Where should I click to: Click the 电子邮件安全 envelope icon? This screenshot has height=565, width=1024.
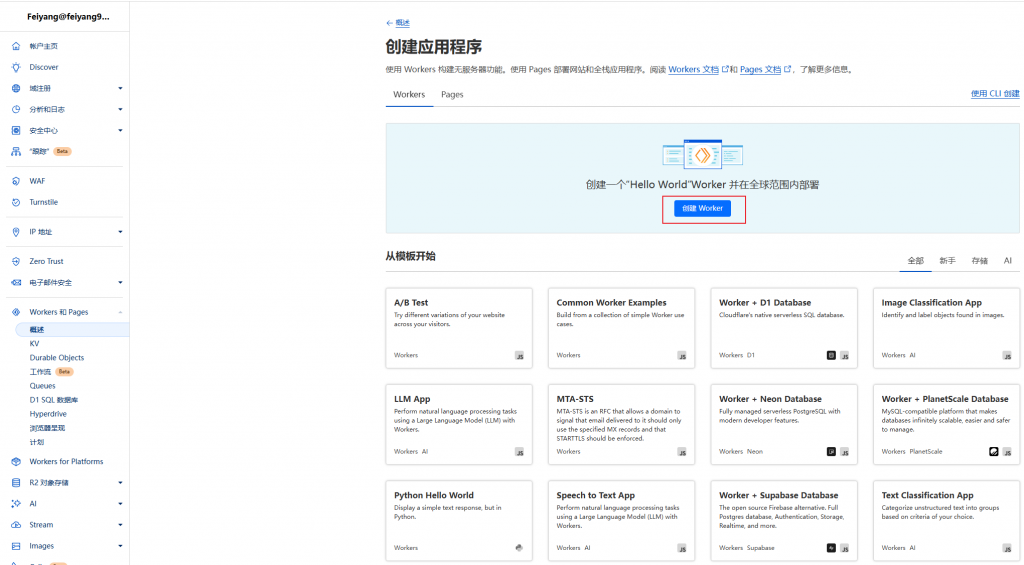[16, 283]
